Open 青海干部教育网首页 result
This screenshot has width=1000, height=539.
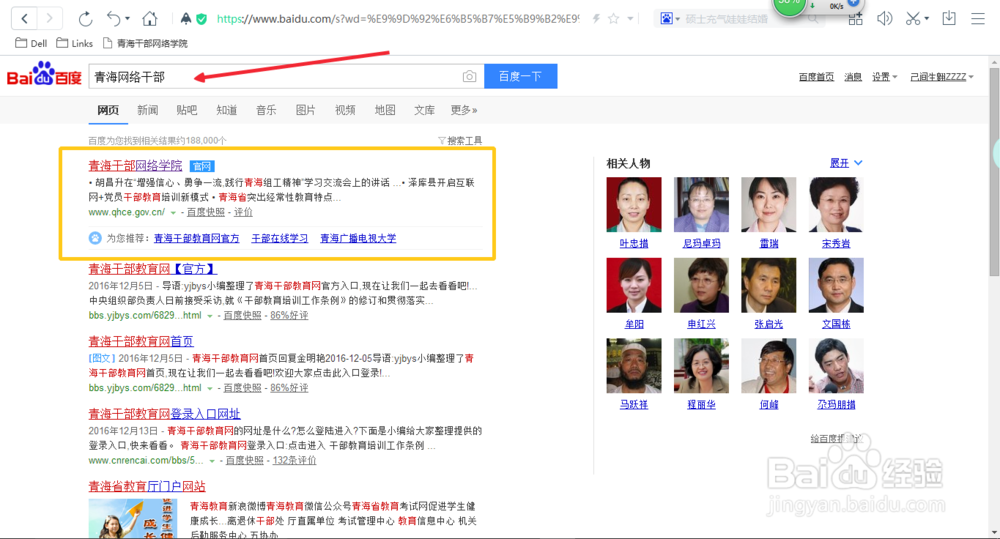click(x=141, y=341)
